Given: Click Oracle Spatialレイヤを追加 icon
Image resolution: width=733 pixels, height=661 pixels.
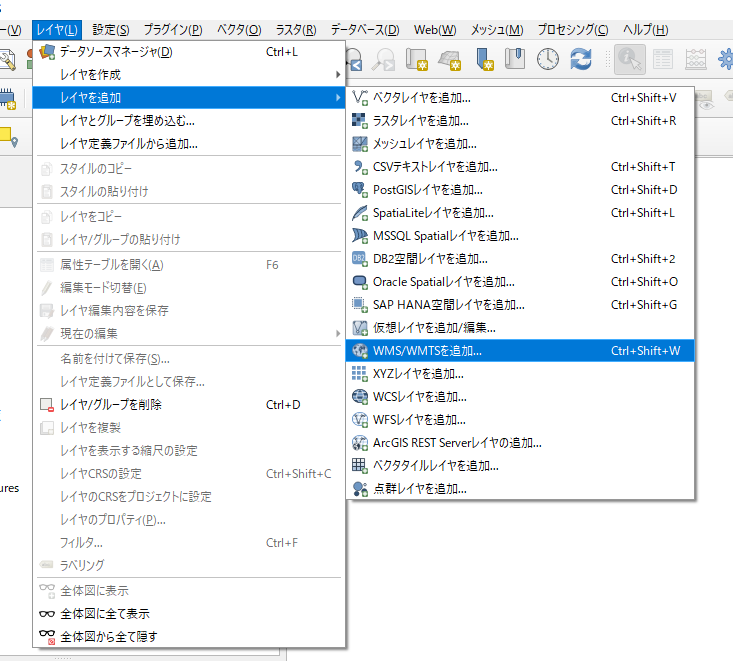Looking at the screenshot, I should coord(359,282).
